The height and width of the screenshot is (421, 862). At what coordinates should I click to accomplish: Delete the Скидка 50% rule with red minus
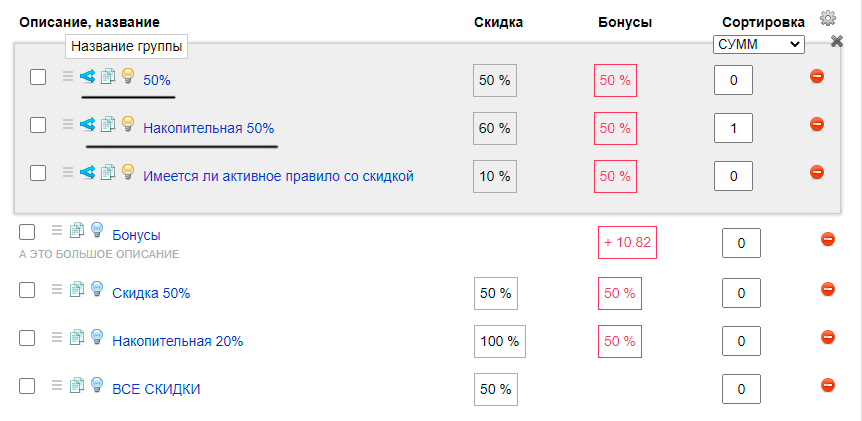point(828,289)
